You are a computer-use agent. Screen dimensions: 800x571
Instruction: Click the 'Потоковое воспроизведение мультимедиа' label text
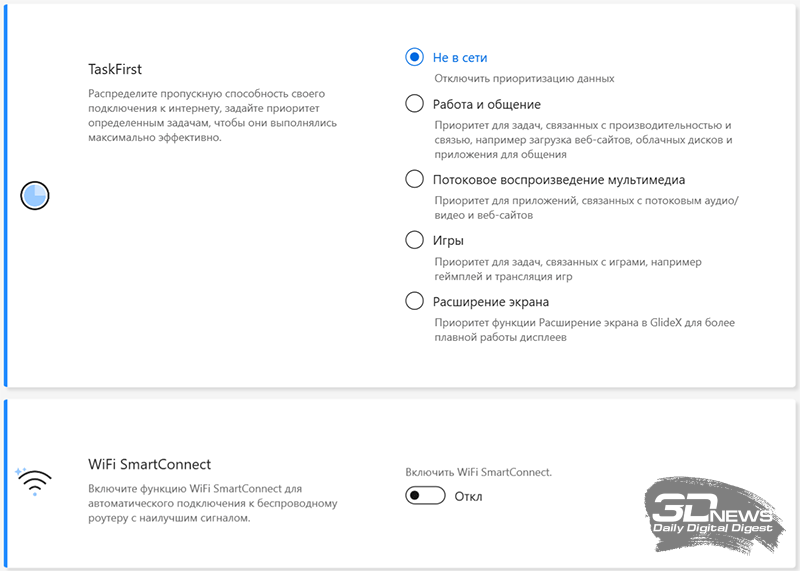click(559, 180)
